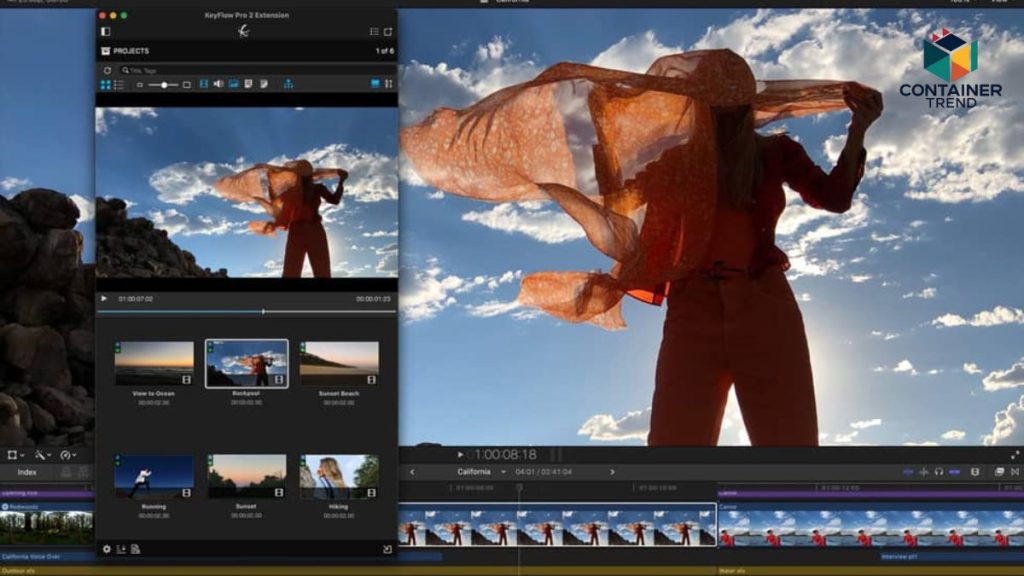Toggle the video filter icon

pos(204,84)
